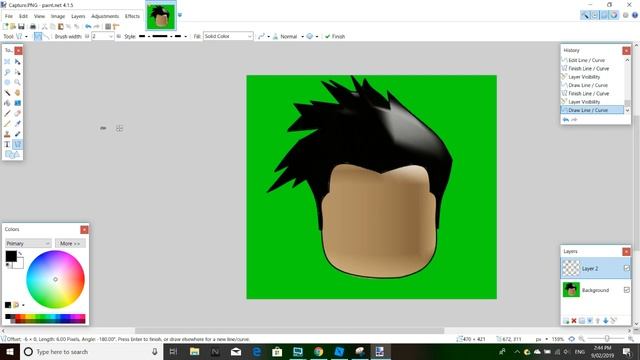Viewport: 640px width, 360px height.
Task: Select Layer Visibility entry above Draw Line
Action: pos(584,102)
